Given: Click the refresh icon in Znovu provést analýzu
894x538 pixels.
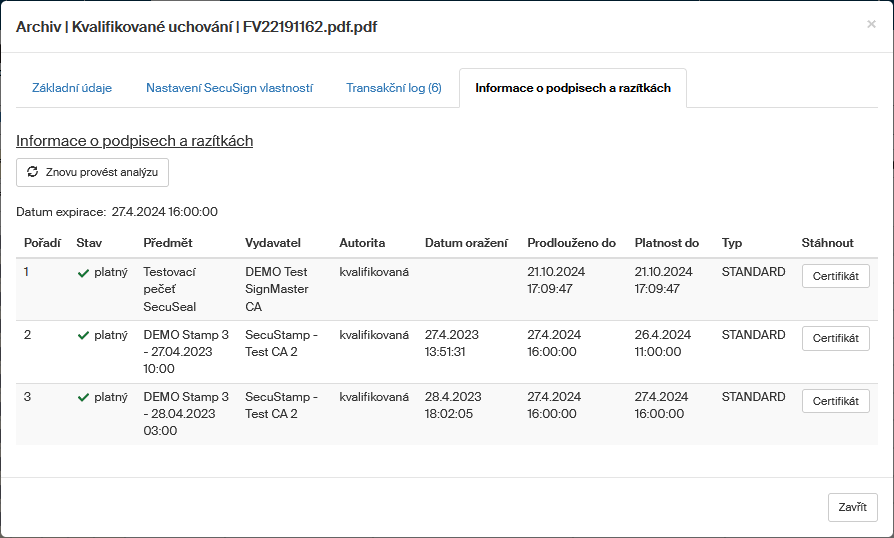Looking at the screenshot, I should tap(33, 172).
